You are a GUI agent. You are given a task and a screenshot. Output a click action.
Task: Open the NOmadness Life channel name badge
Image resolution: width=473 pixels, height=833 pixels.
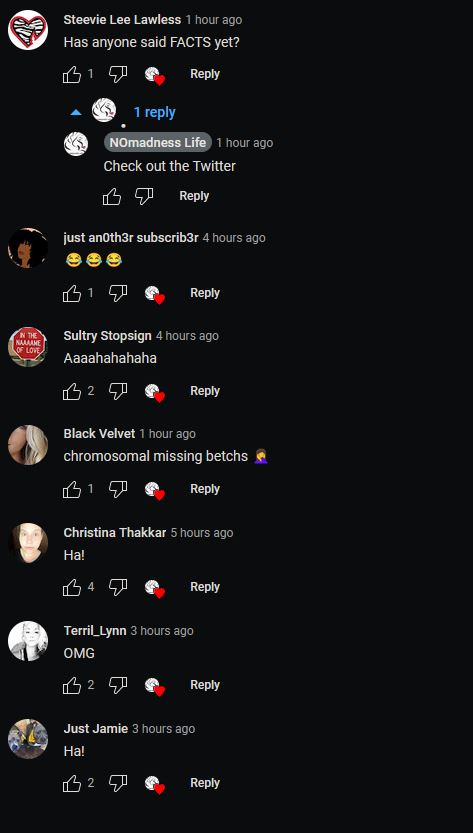(x=157, y=142)
